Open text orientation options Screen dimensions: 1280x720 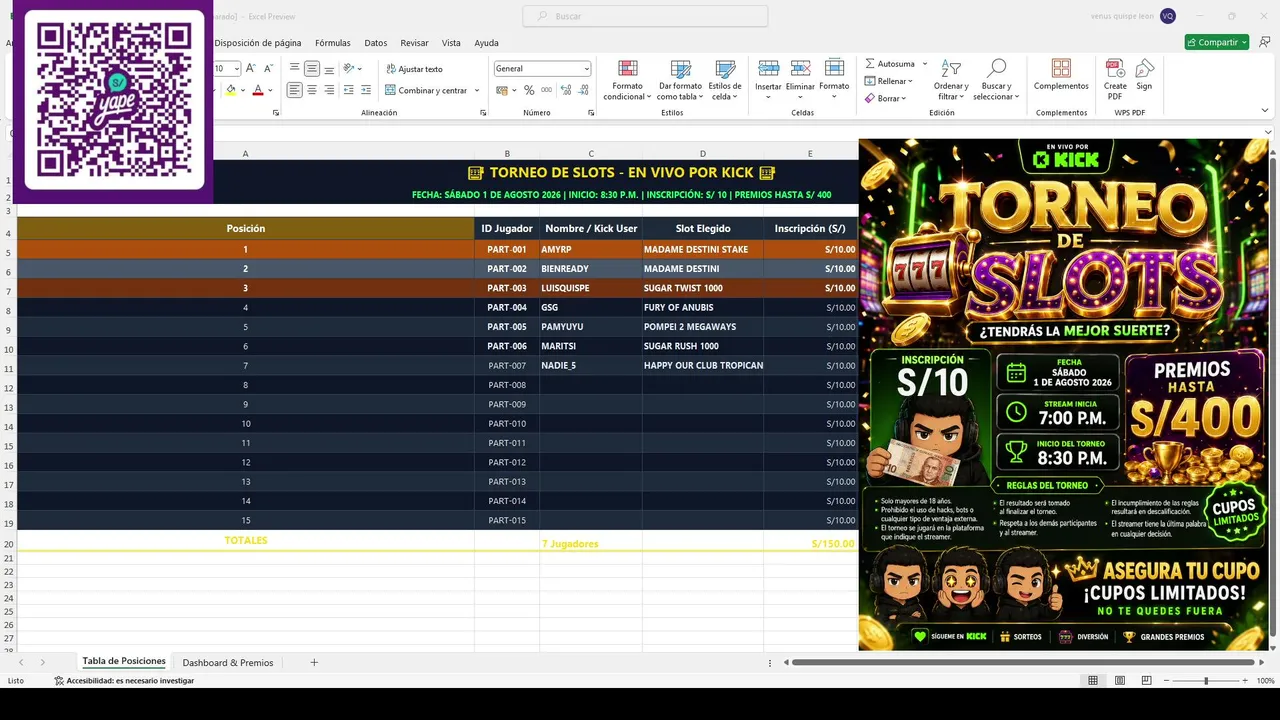352,68
